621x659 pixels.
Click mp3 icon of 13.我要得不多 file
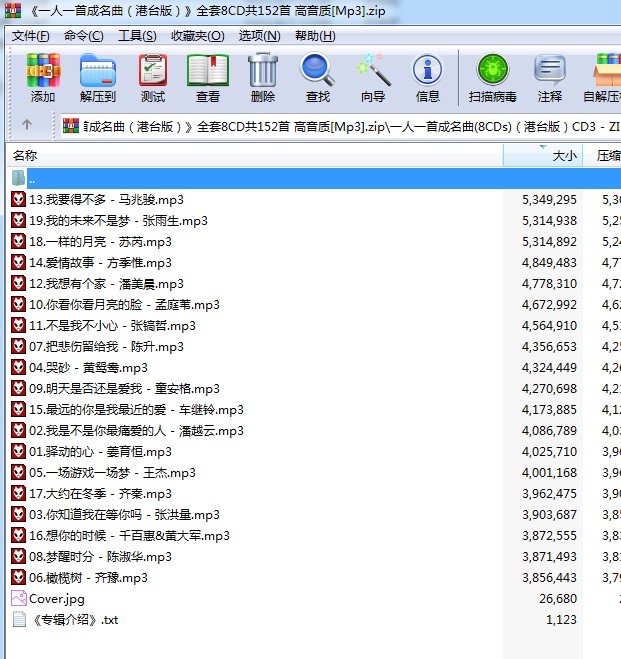tap(18, 199)
